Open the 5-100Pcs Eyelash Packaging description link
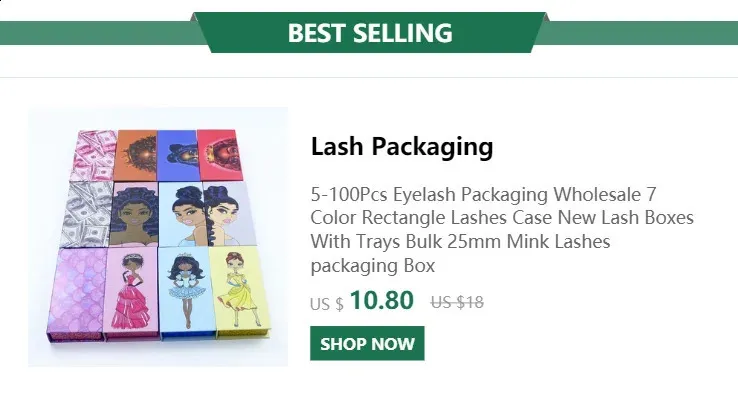This screenshot has width=738, height=407. click(502, 230)
